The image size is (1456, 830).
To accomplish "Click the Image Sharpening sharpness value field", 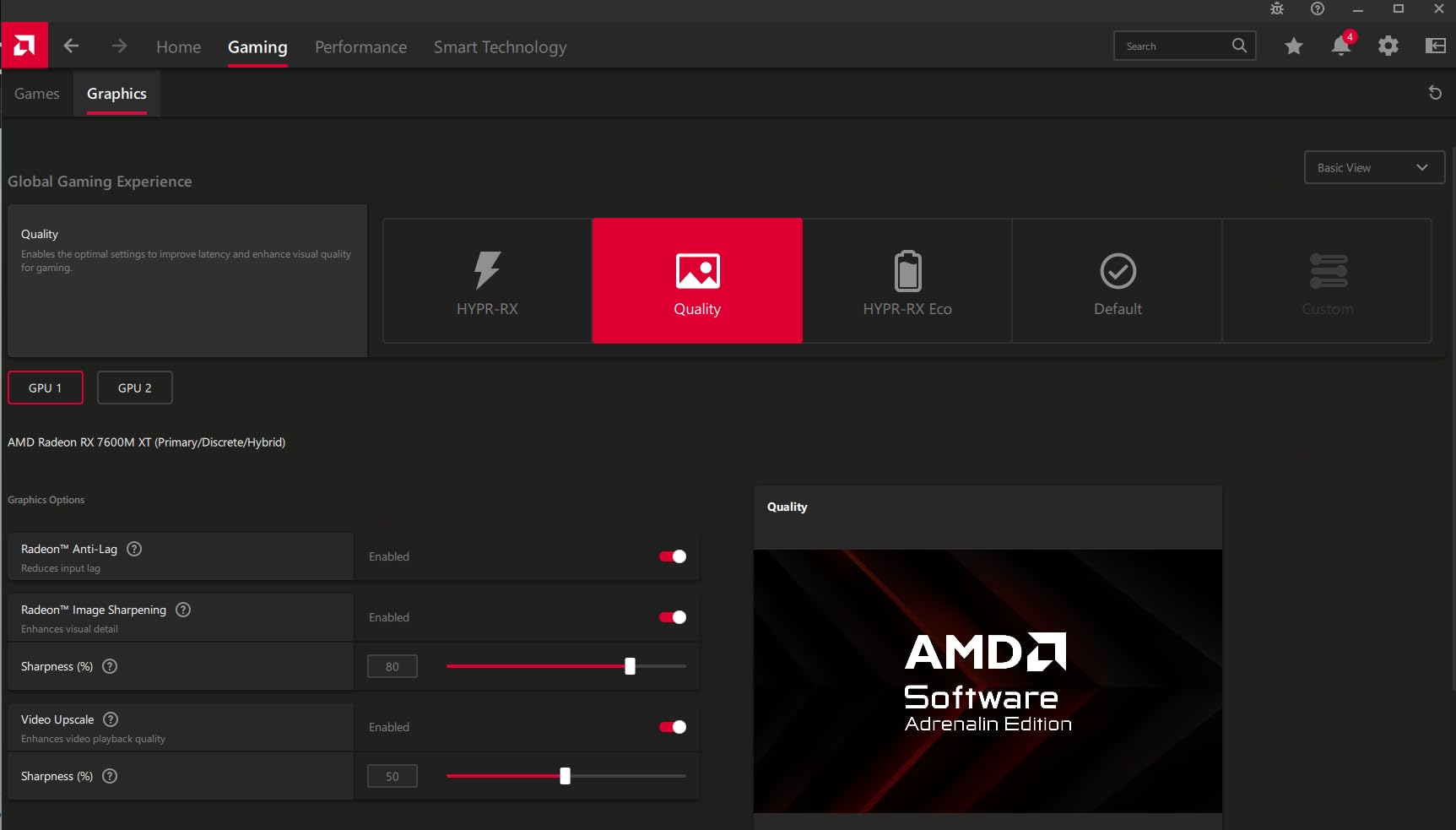I will (392, 666).
